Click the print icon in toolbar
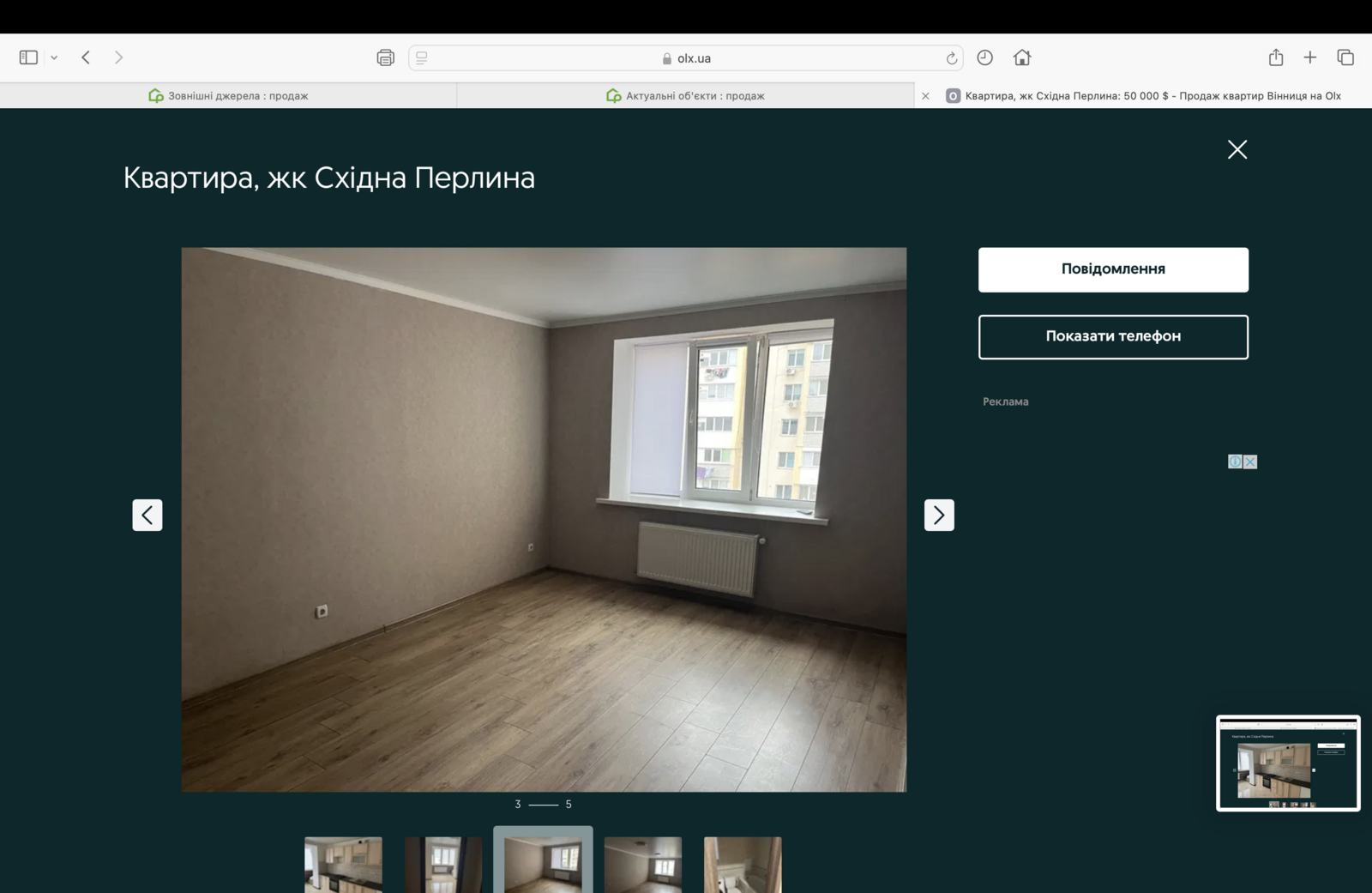Screen dimensions: 1372x893 coord(385,57)
